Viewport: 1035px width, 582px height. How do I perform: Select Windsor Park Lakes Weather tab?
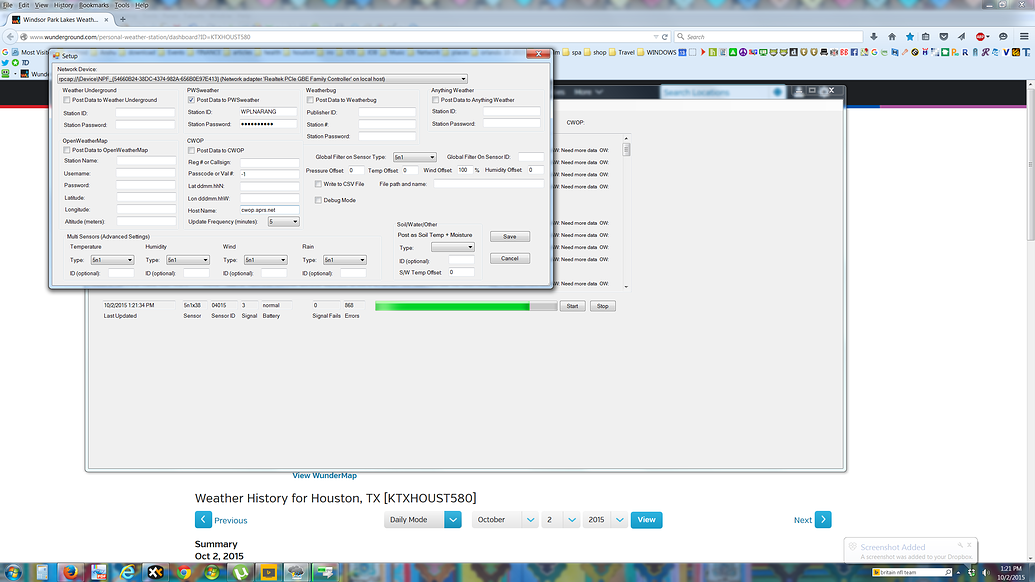click(x=60, y=20)
